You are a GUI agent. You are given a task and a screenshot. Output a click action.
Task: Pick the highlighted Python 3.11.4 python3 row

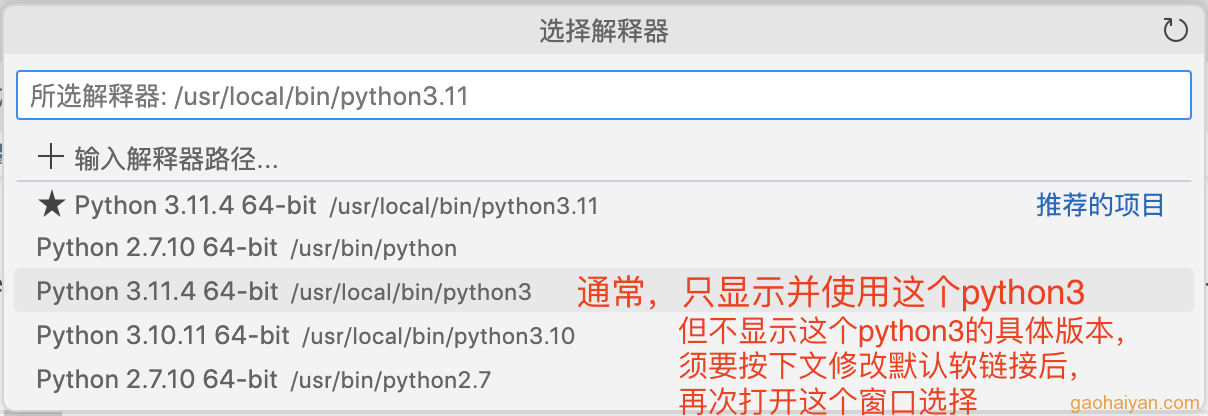(x=604, y=291)
